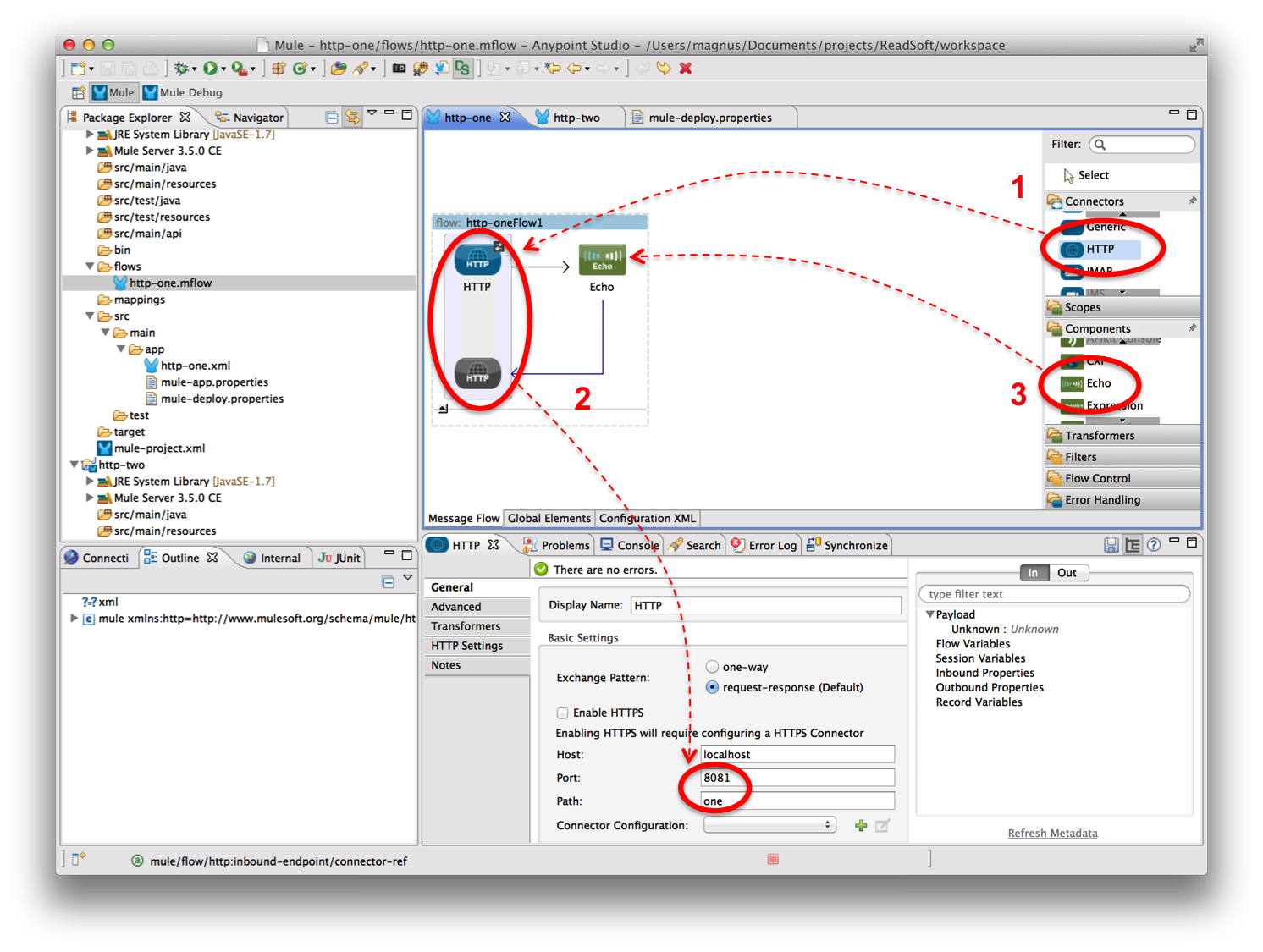Screen dimensions: 1263x952
Task: Collapse the app folder node
Action: click(121, 349)
